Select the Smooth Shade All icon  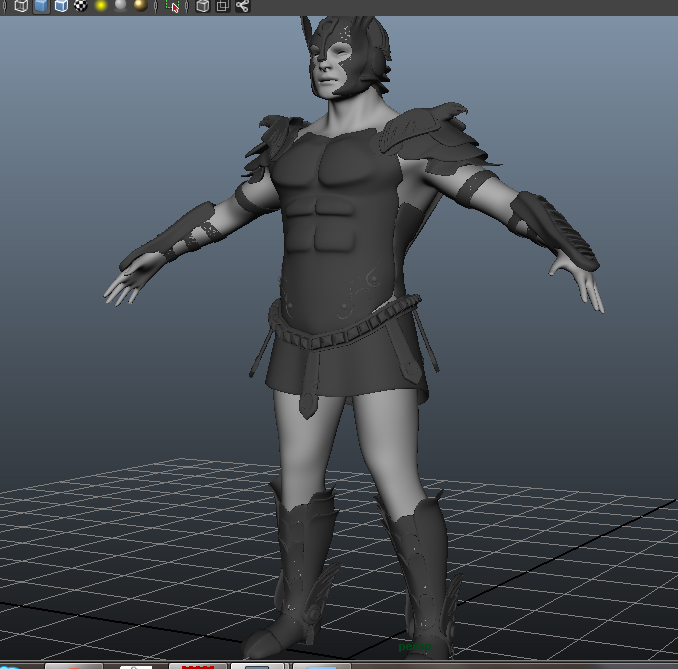tap(41, 6)
